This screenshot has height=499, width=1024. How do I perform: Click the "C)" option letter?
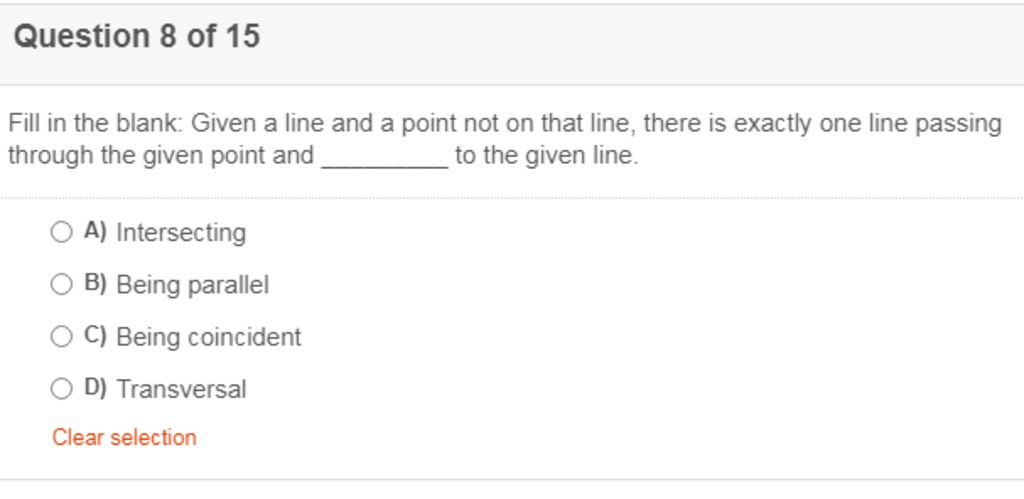click(x=95, y=336)
